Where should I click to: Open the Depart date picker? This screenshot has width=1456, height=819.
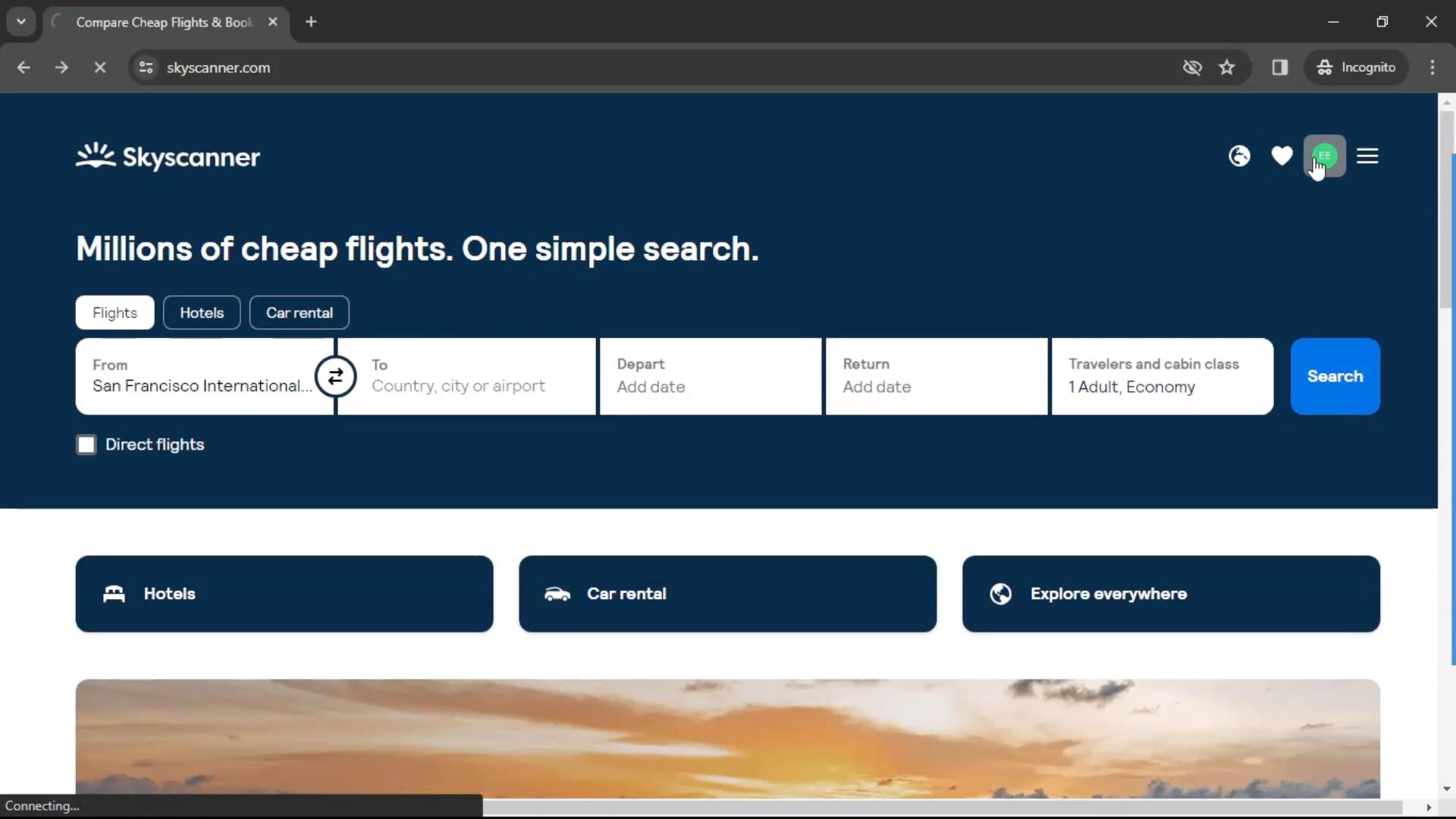[x=711, y=376]
